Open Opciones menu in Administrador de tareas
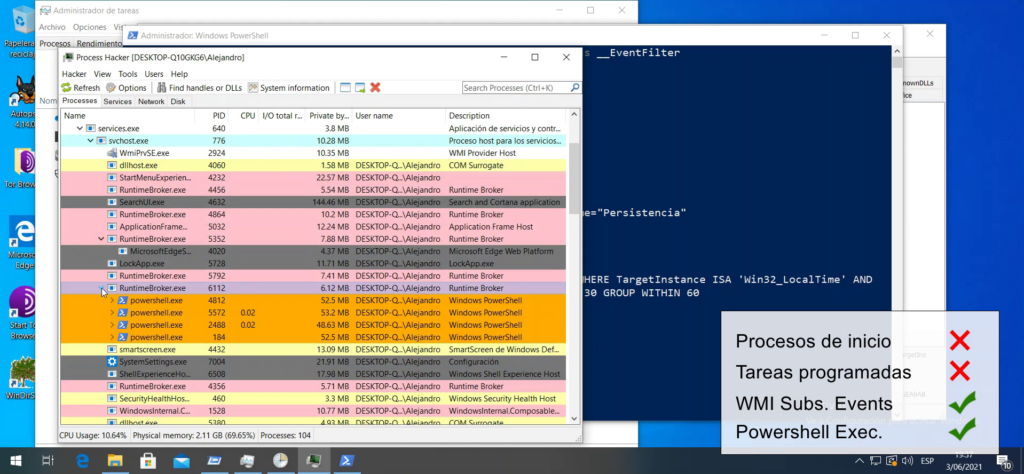 tap(89, 27)
